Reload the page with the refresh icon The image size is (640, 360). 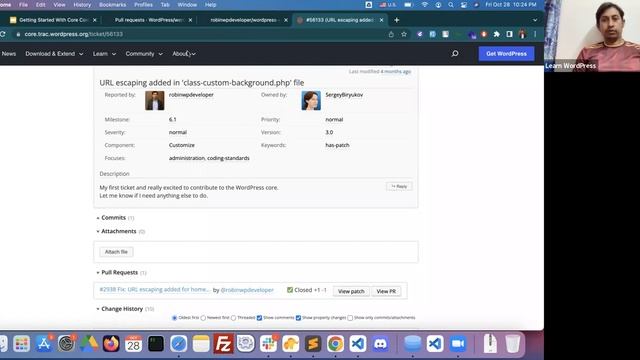pos(3,34)
